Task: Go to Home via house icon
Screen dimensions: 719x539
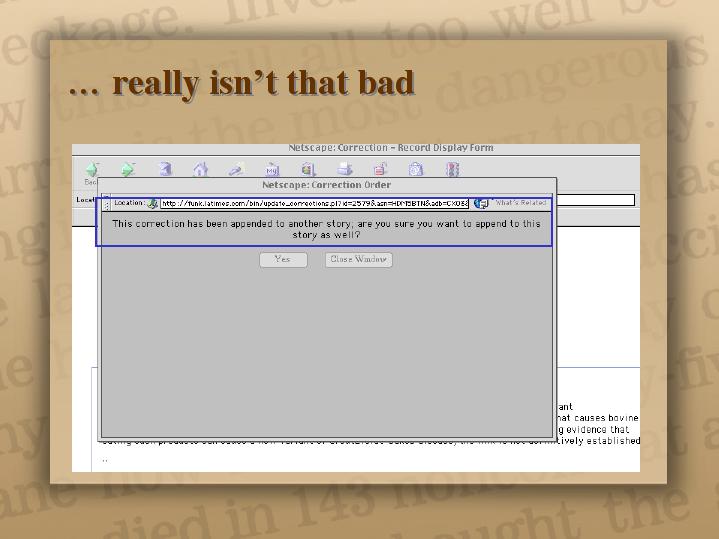Action: [200, 169]
